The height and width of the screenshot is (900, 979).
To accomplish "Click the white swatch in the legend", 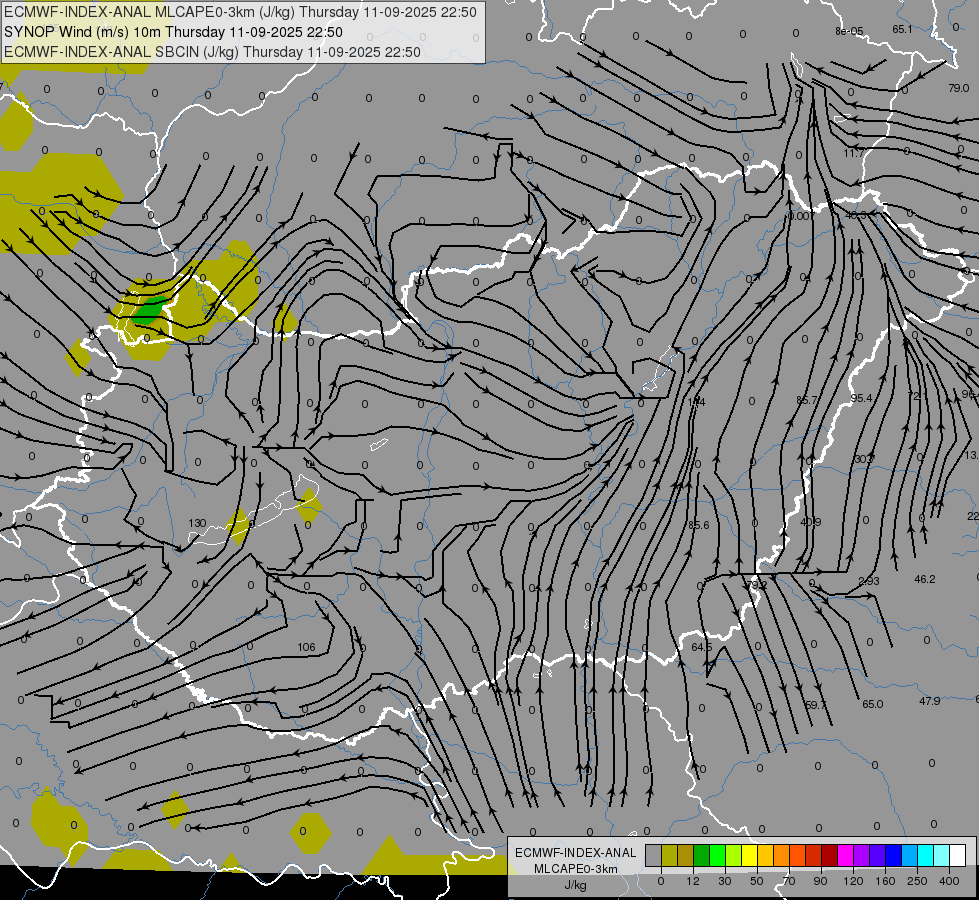I will 957,855.
